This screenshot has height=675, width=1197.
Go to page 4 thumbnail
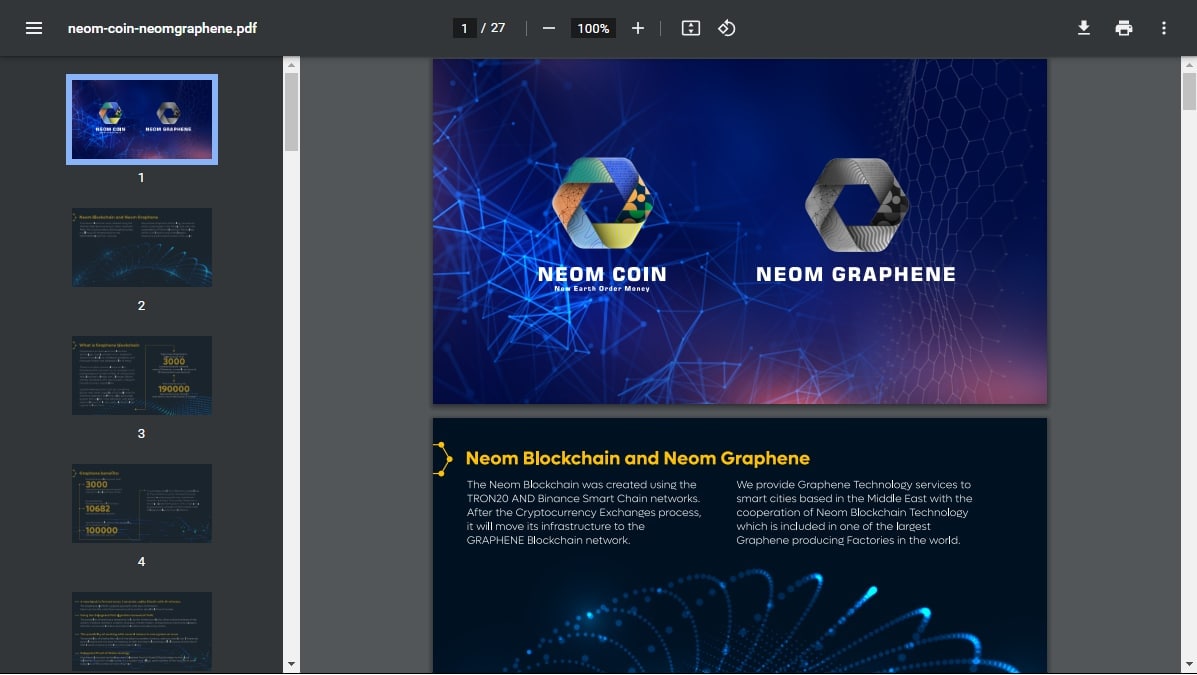coord(142,503)
